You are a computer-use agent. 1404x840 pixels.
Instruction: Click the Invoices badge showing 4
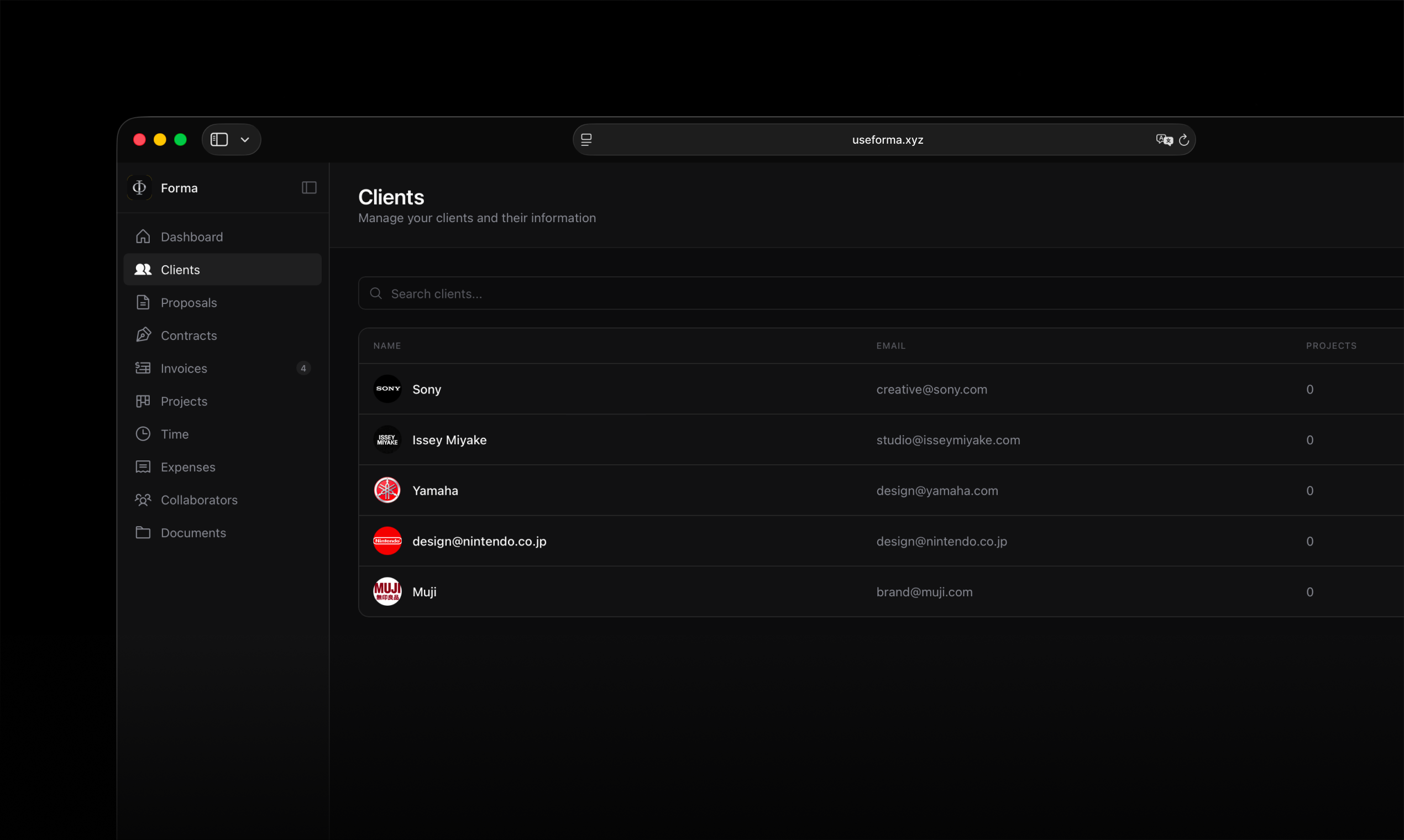click(303, 369)
